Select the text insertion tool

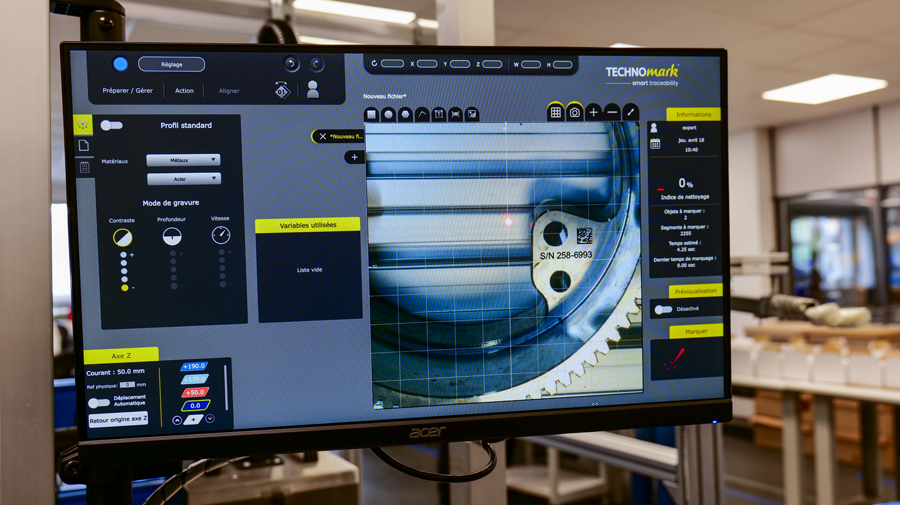(438, 115)
